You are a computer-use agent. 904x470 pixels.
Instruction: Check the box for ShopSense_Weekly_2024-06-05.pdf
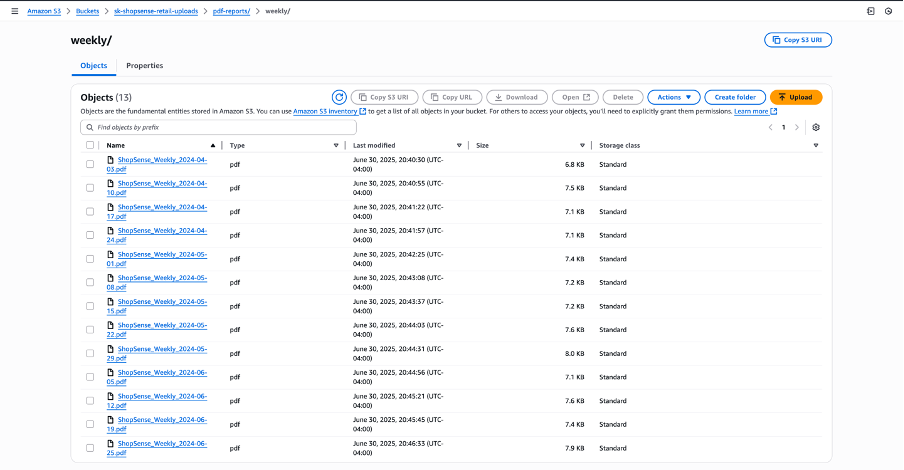point(90,377)
